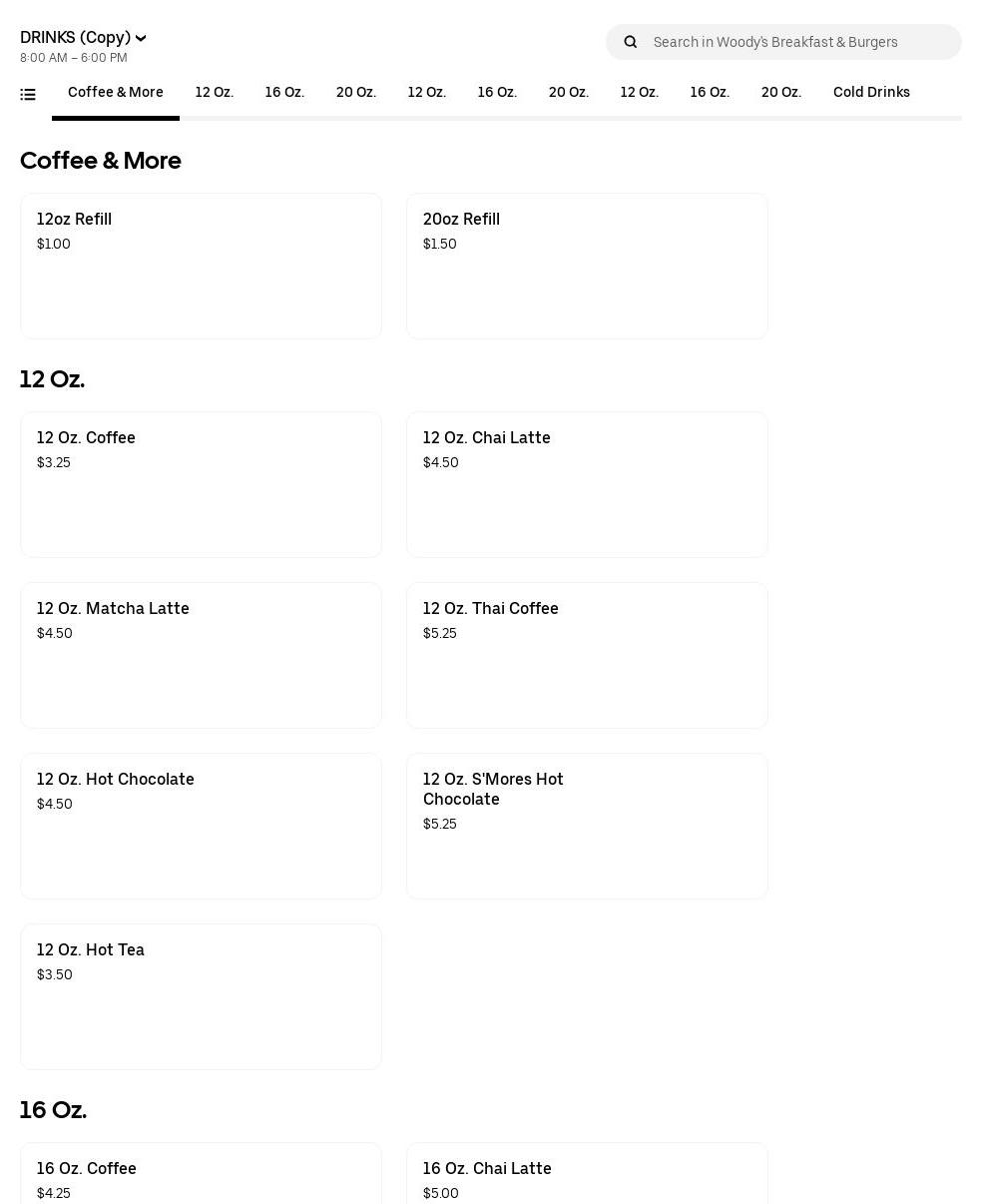Open the menu category list icon
The width and height of the screenshot is (982, 1204).
[28, 95]
